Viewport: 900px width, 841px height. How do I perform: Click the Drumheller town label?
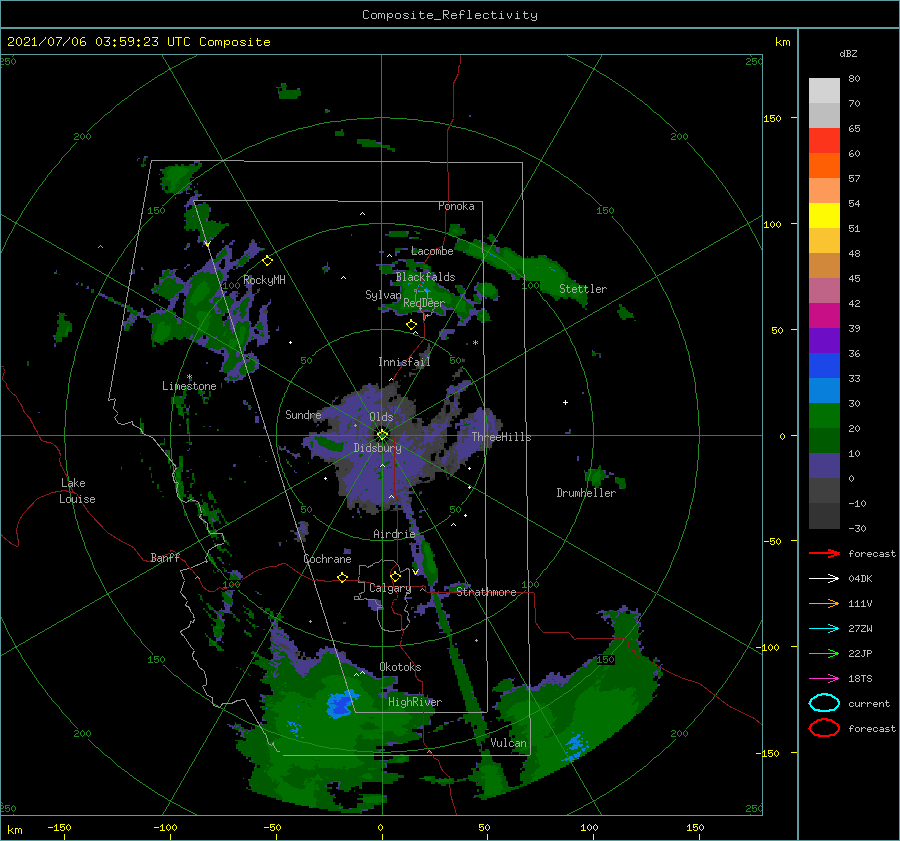click(x=586, y=493)
